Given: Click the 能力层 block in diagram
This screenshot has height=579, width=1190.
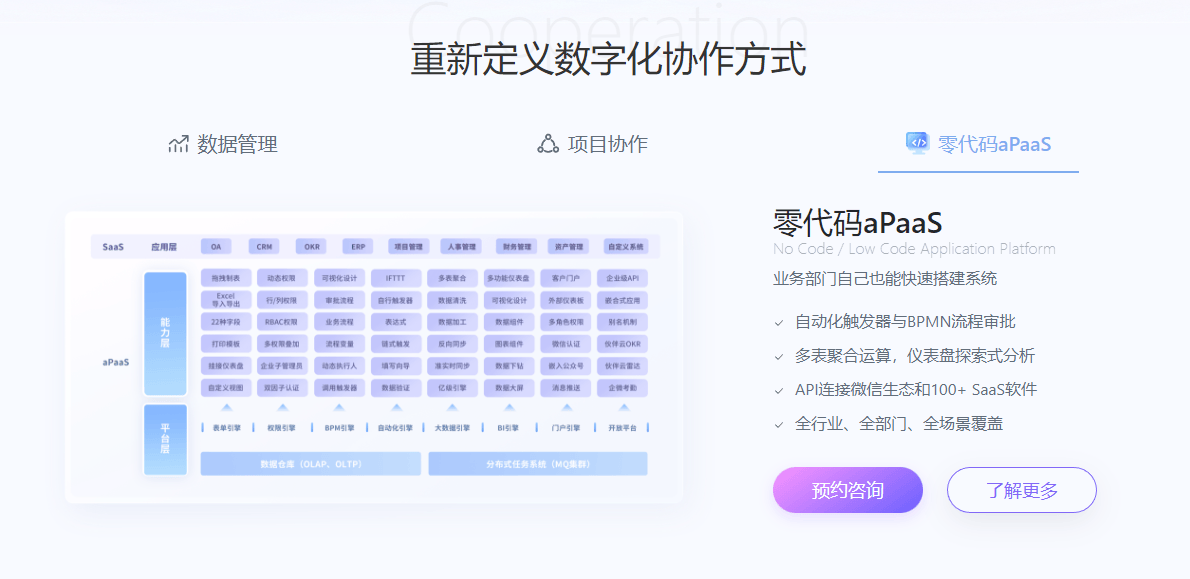Looking at the screenshot, I should coord(165,333).
